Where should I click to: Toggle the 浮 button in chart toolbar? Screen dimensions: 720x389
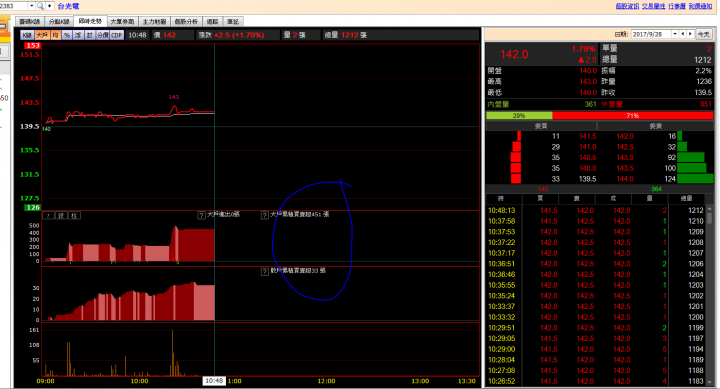point(78,35)
